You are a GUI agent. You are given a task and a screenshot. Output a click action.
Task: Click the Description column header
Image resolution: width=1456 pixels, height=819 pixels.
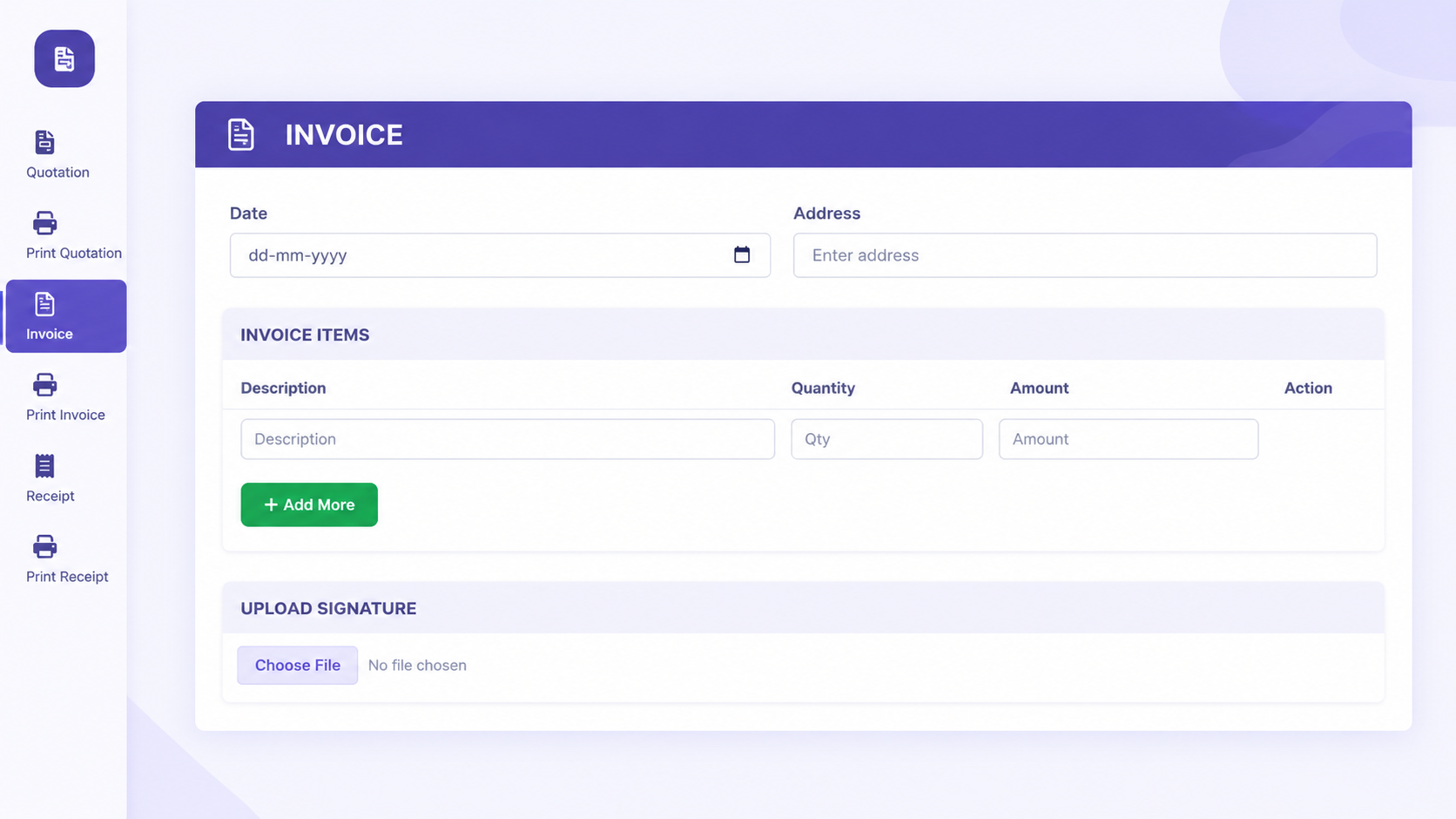tap(283, 389)
